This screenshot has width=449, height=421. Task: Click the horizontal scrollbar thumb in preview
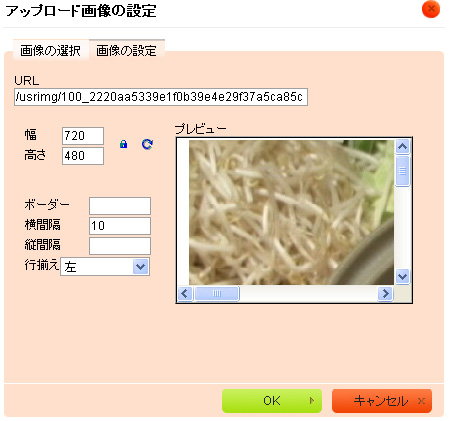coord(217,294)
